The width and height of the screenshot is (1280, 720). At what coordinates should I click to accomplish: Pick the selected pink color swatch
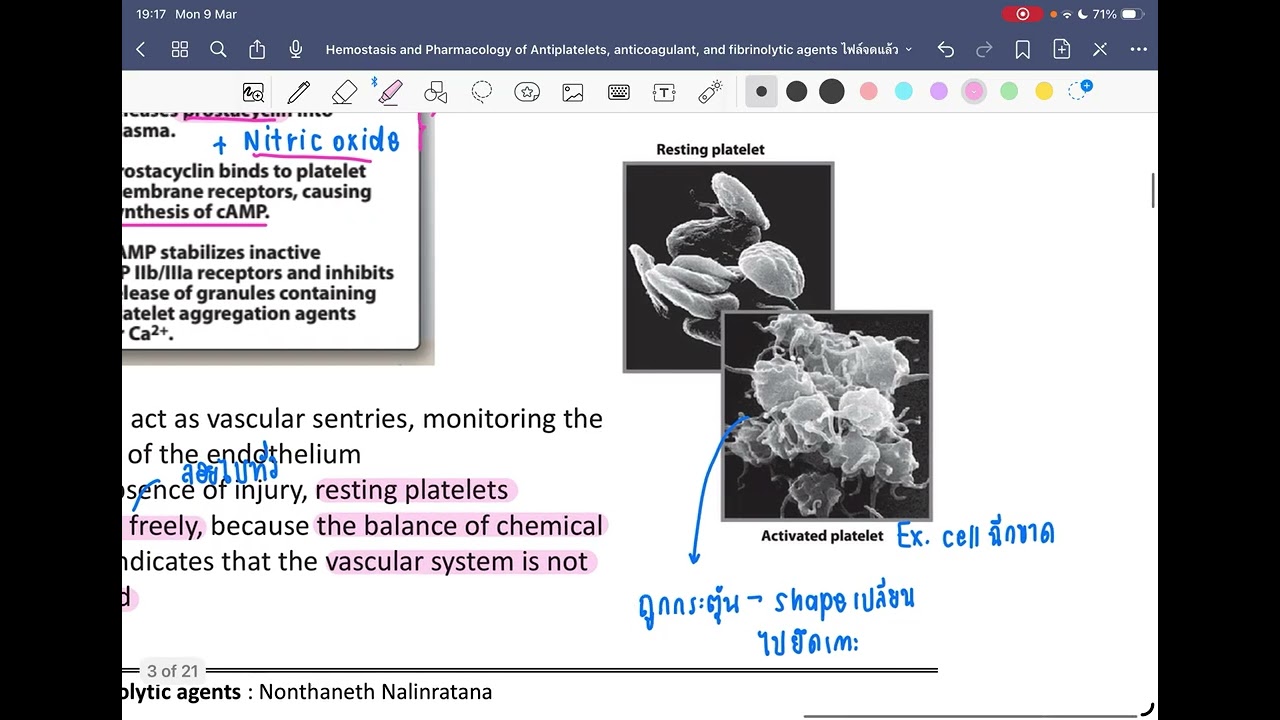pyautogui.click(x=974, y=92)
